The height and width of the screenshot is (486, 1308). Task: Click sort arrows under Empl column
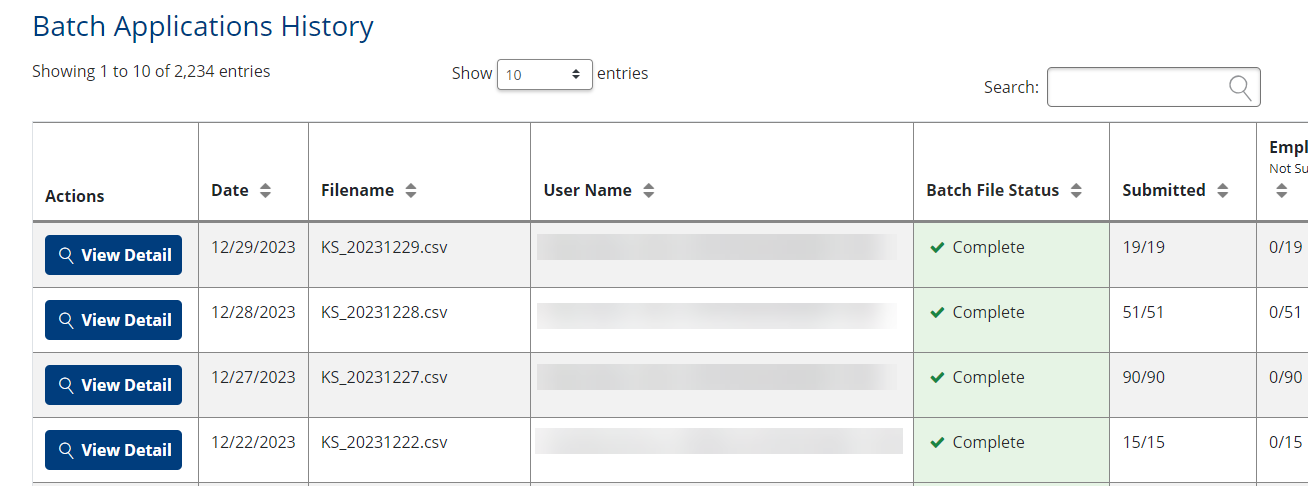pyautogui.click(x=1282, y=190)
